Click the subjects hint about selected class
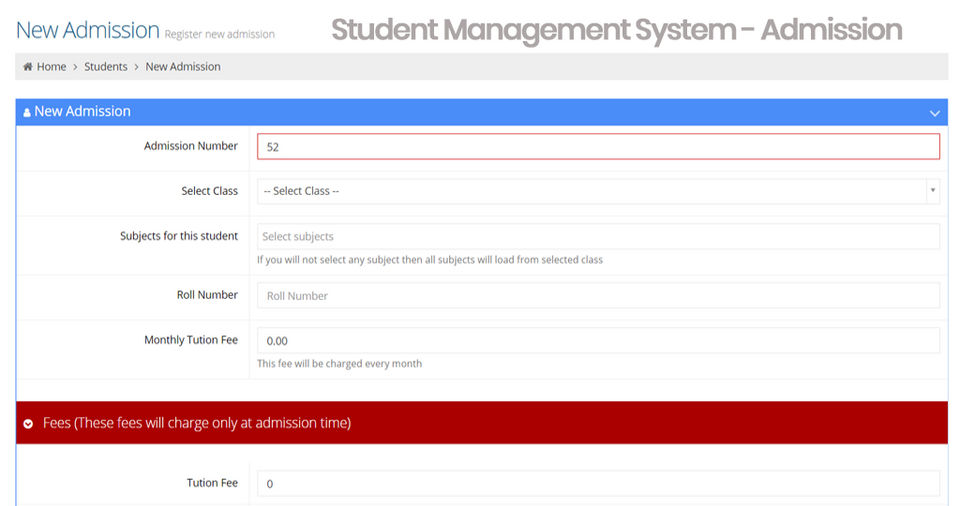 430,260
